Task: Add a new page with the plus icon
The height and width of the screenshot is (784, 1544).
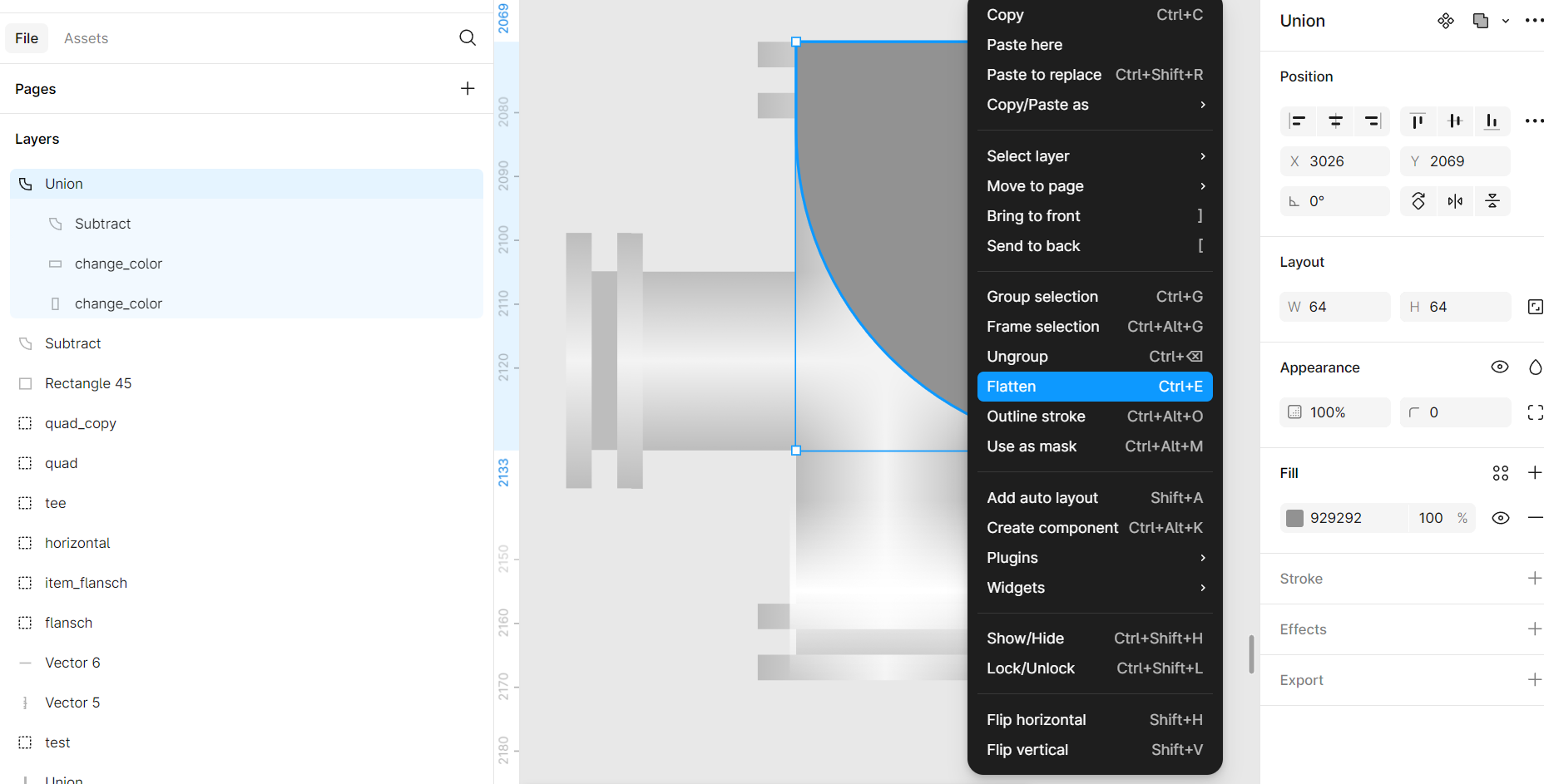Action: click(468, 89)
